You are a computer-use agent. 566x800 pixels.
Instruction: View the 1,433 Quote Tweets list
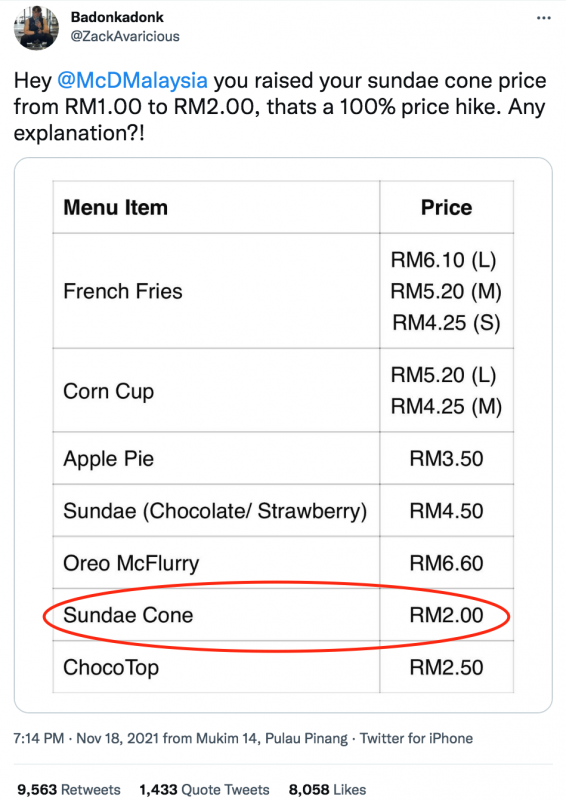204,789
